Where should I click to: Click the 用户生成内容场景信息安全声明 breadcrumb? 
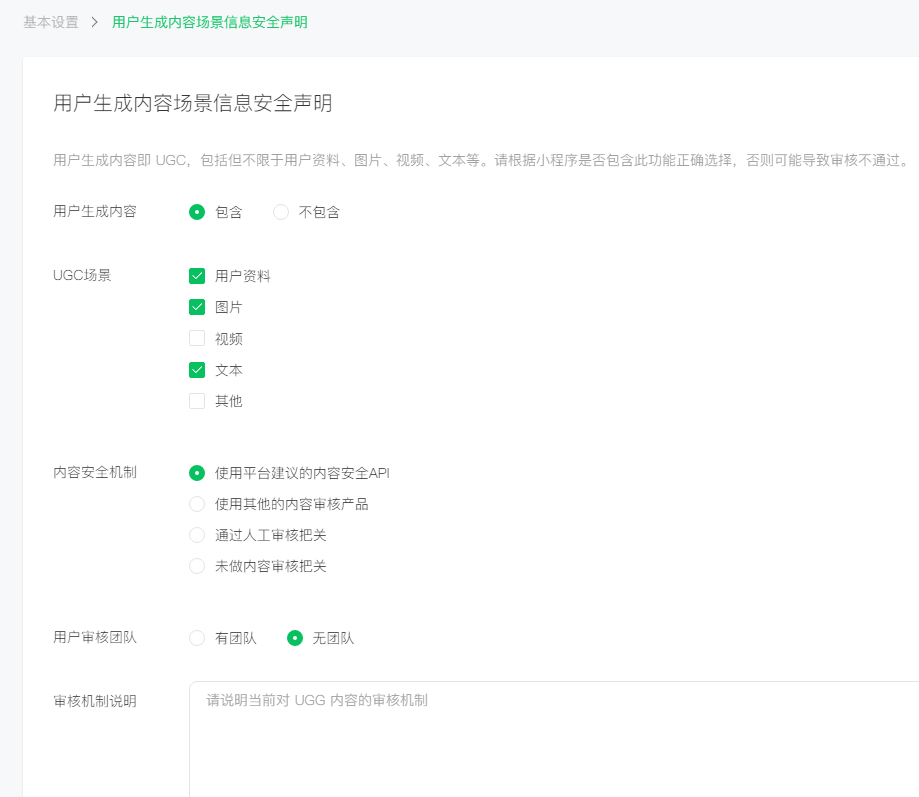pos(210,22)
